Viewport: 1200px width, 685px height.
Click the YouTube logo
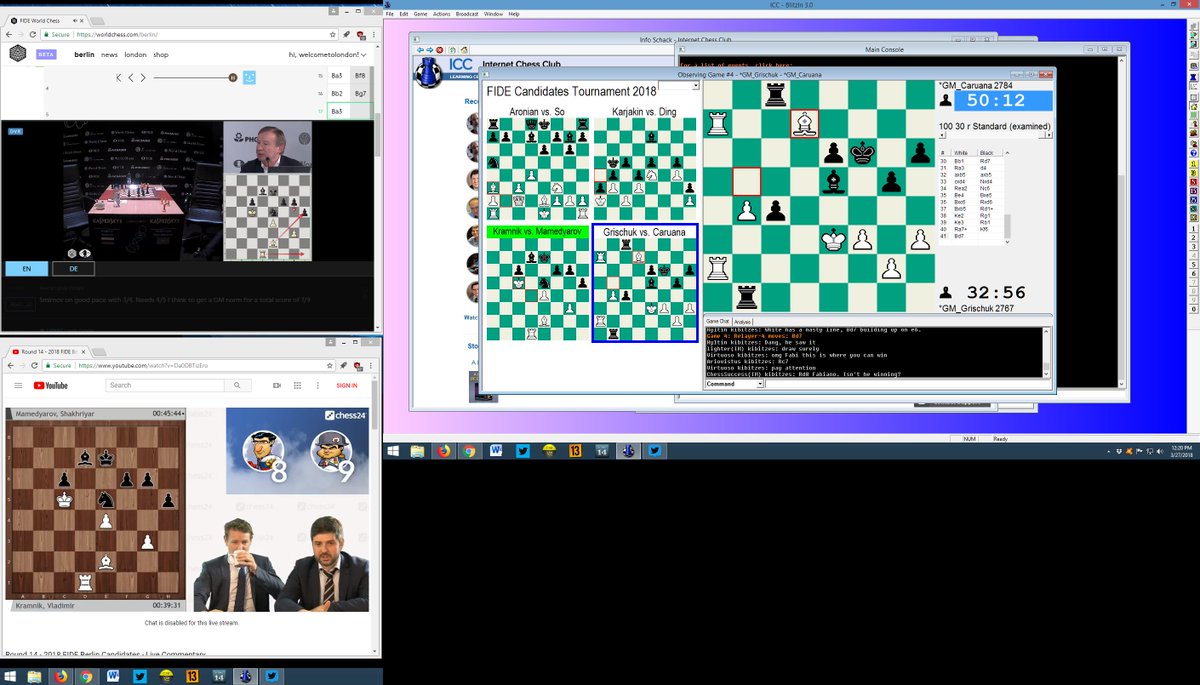(x=51, y=385)
